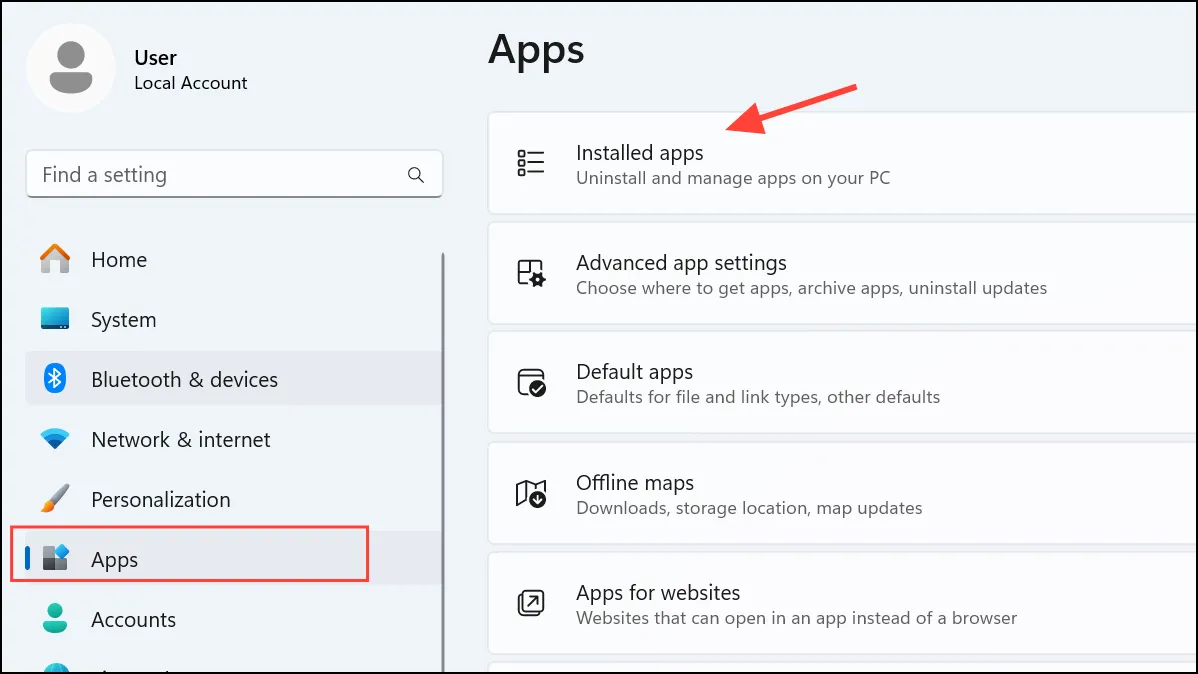Click the Bluetooth icon in sidebar
1198x674 pixels.
55,378
